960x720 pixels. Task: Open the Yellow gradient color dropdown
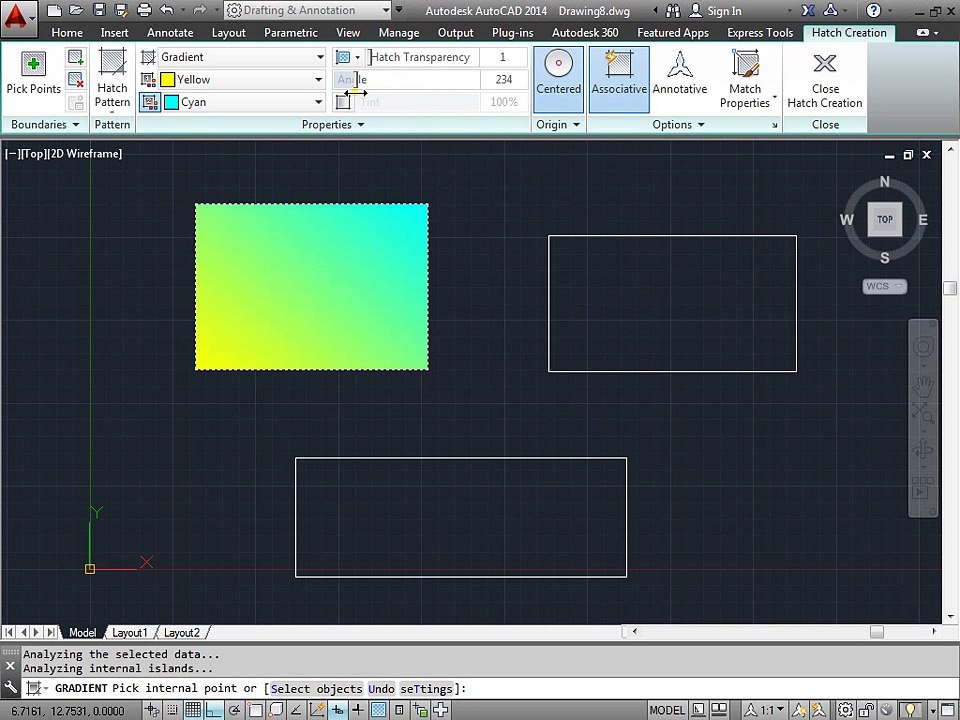(x=242, y=79)
